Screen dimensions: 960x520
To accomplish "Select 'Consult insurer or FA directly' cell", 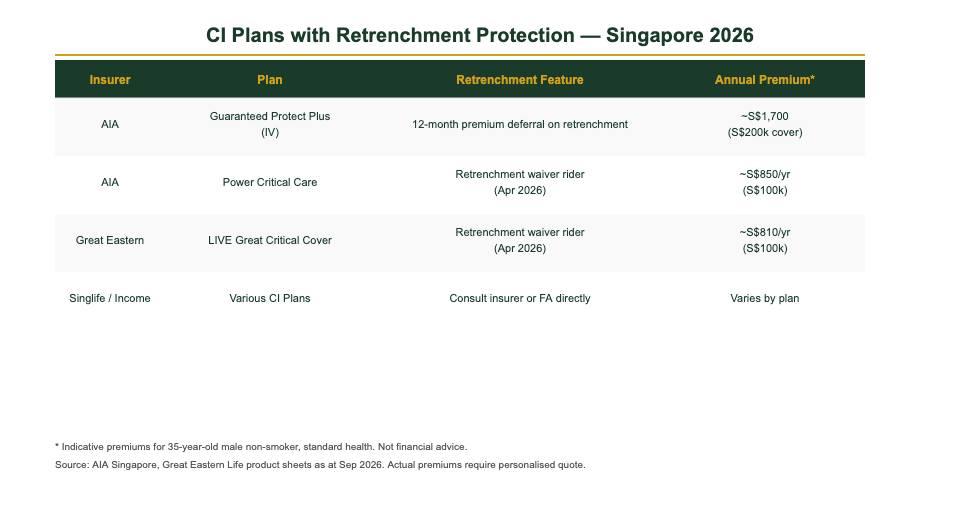I will (519, 298).
